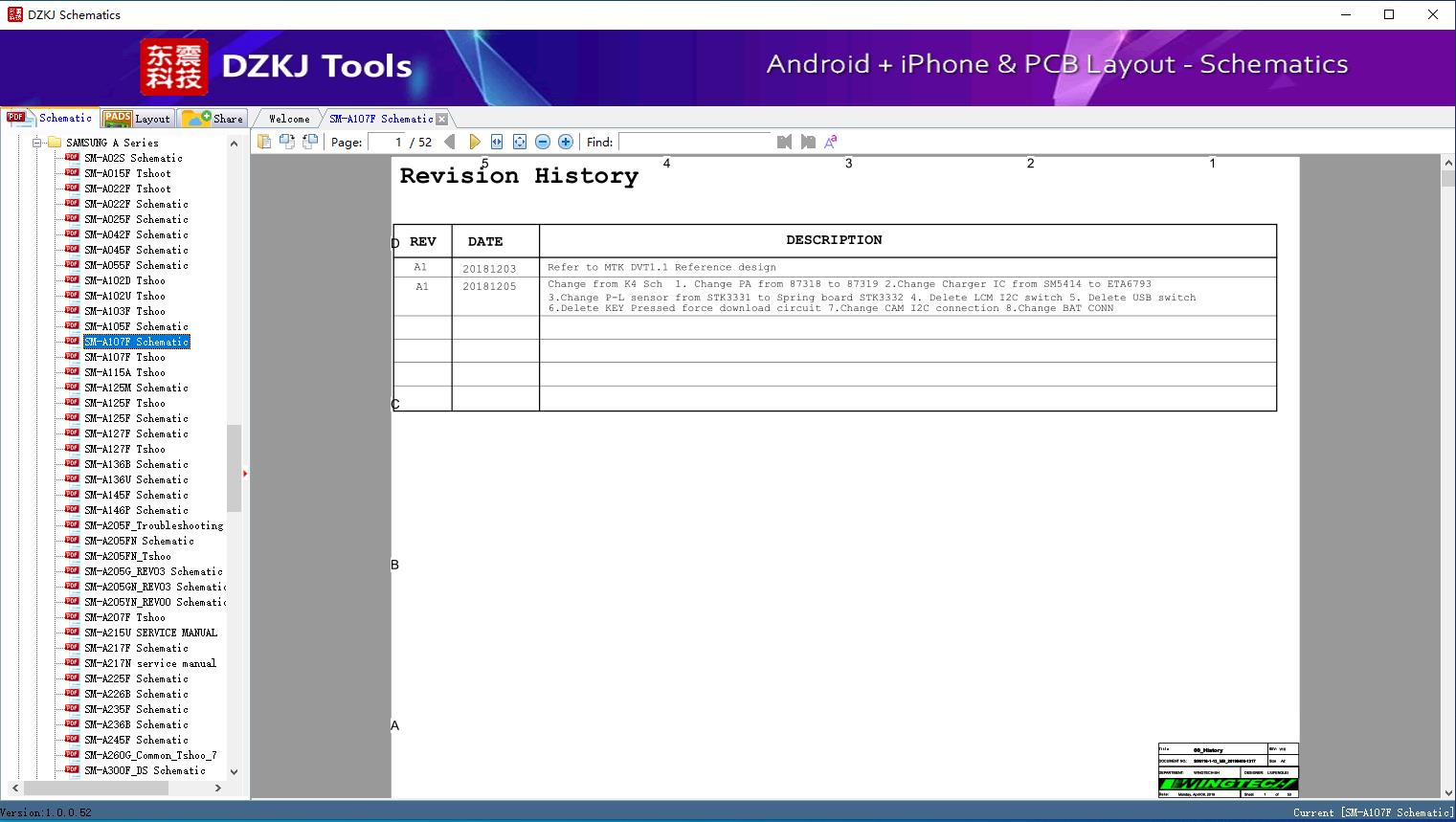Open SM-A215U SERVICE MANUAL in the tree

coord(150,633)
